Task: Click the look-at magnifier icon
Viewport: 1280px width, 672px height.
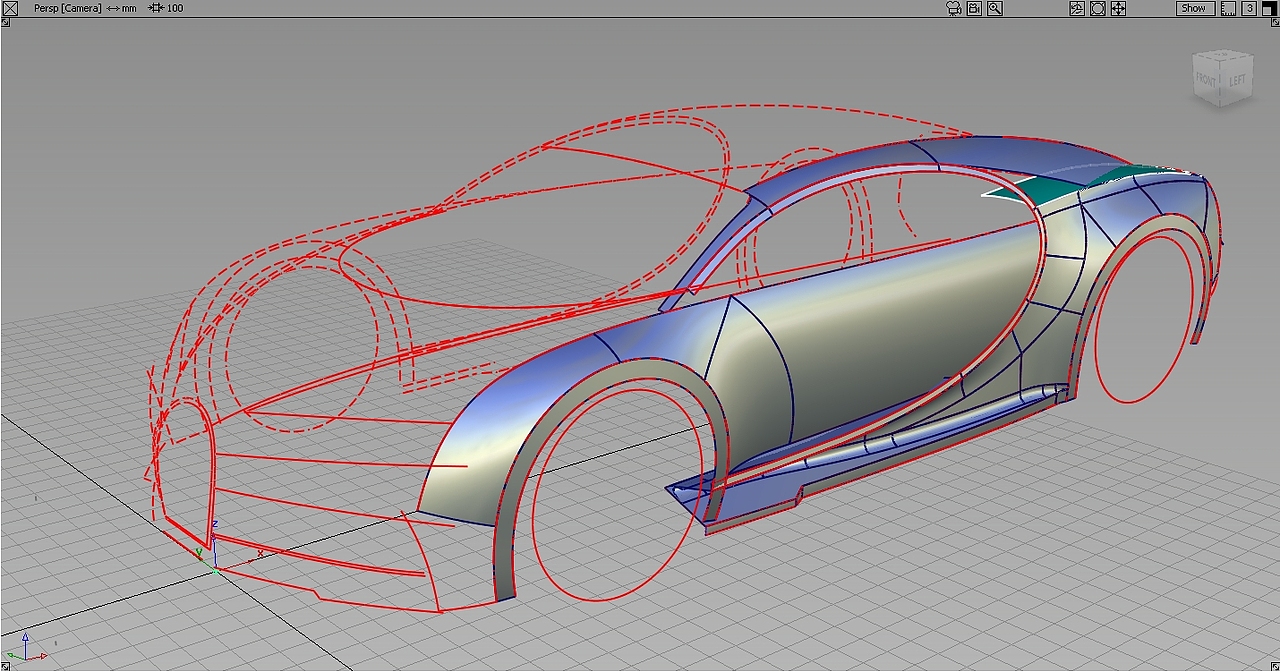Action: tap(995, 8)
